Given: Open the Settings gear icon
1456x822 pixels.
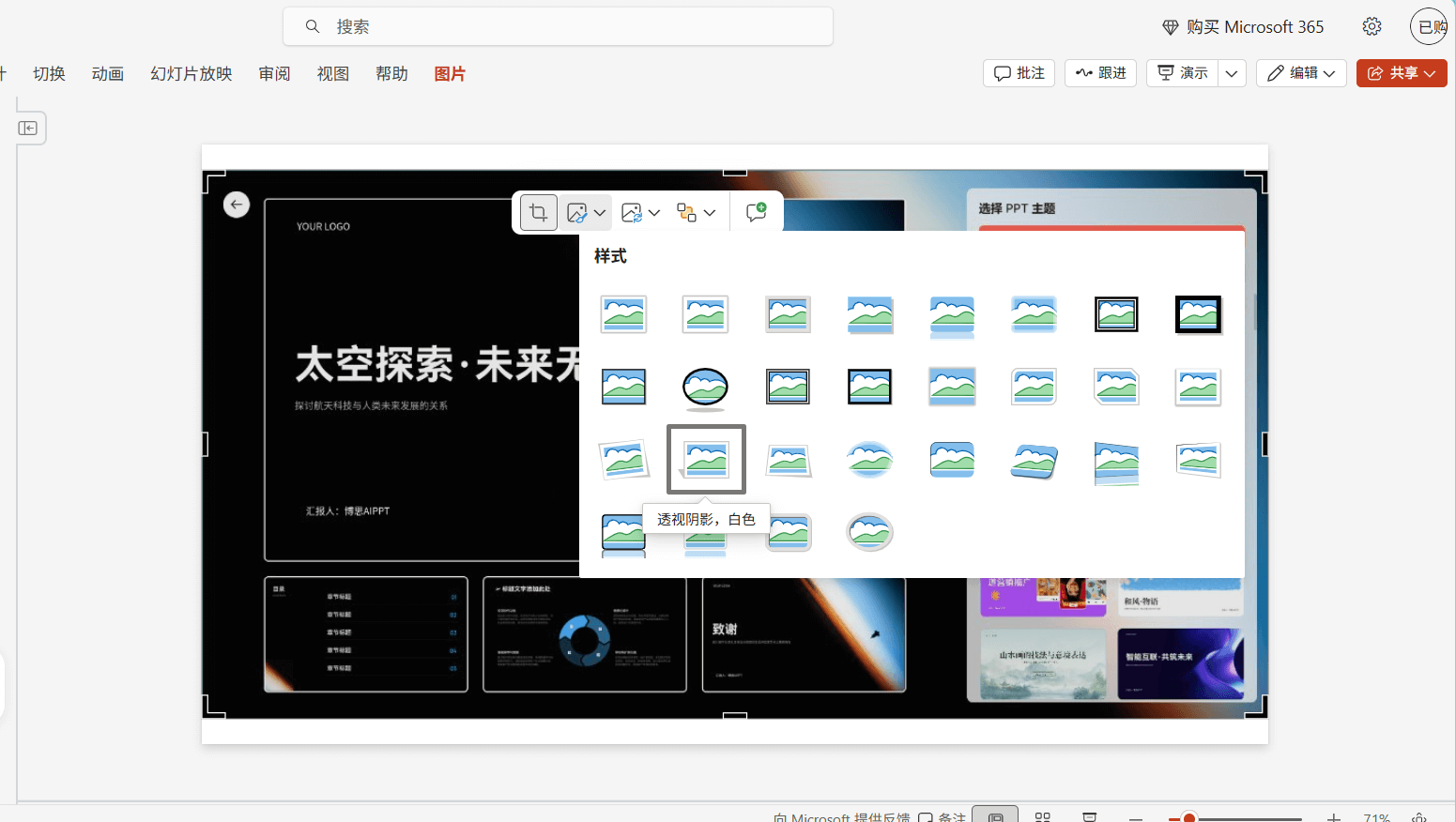Looking at the screenshot, I should click(1372, 26).
